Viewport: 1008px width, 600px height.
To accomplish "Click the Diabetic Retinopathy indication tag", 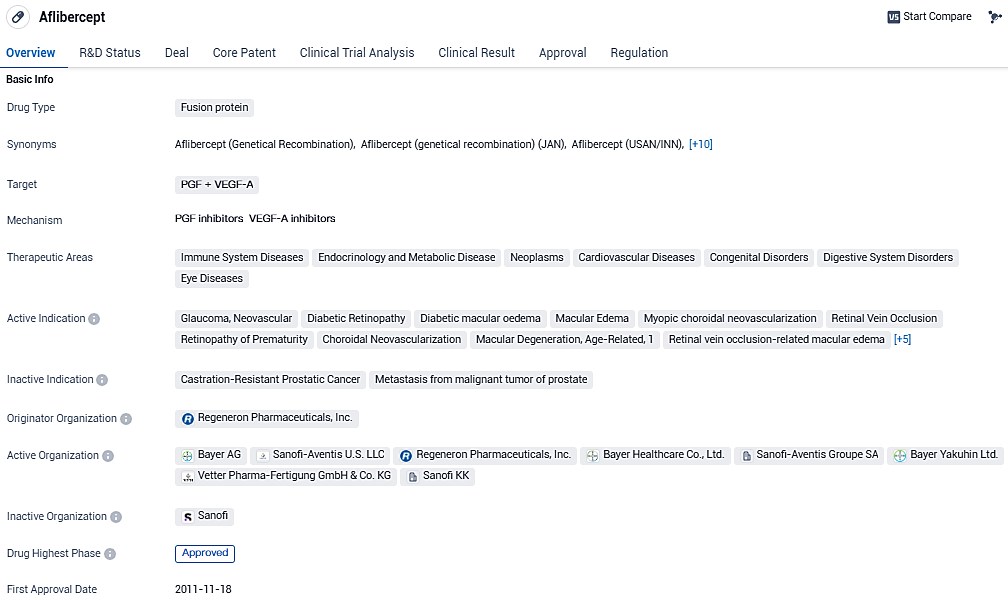I will (356, 319).
